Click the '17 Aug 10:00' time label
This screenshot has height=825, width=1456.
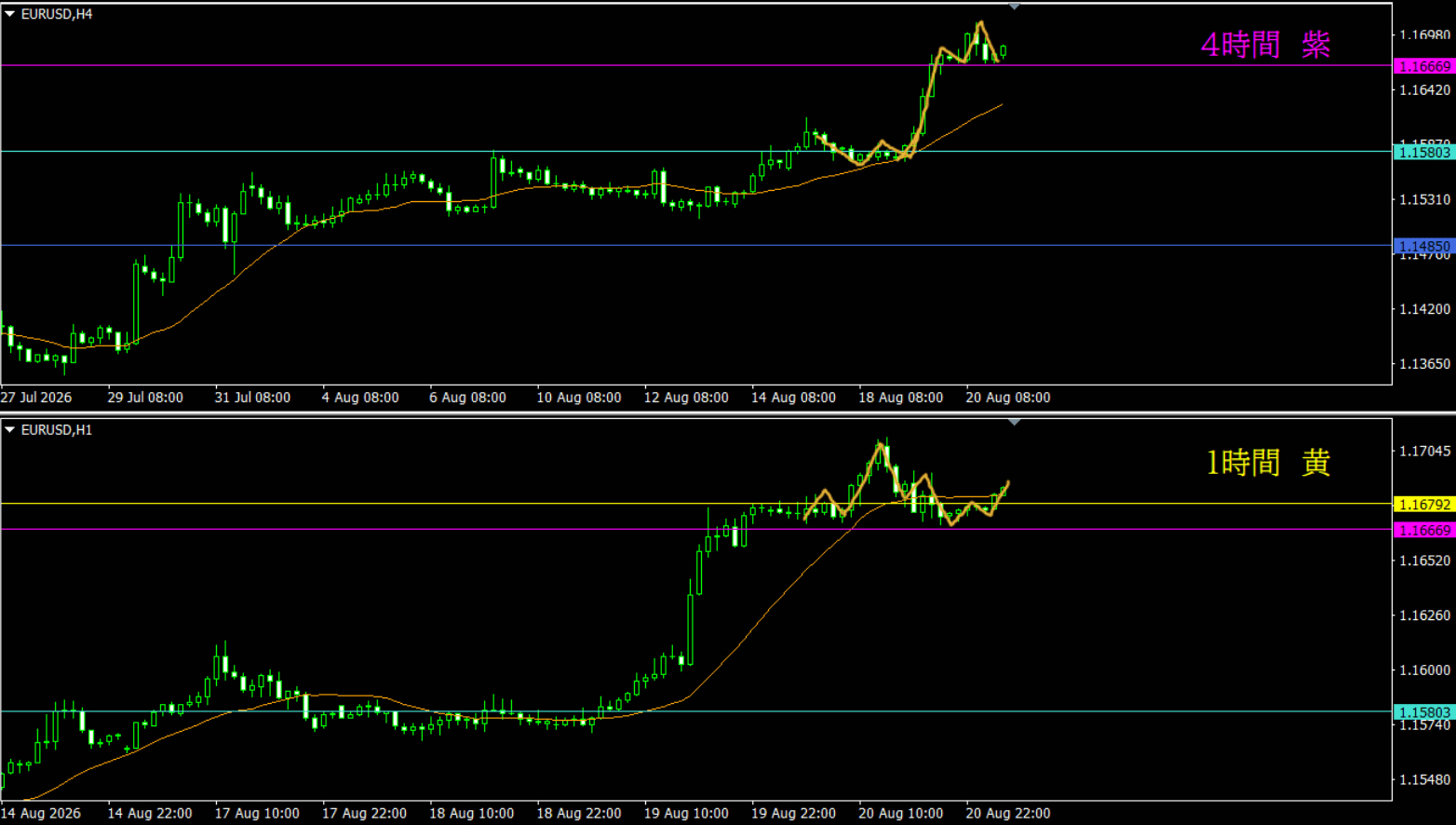coord(257,814)
